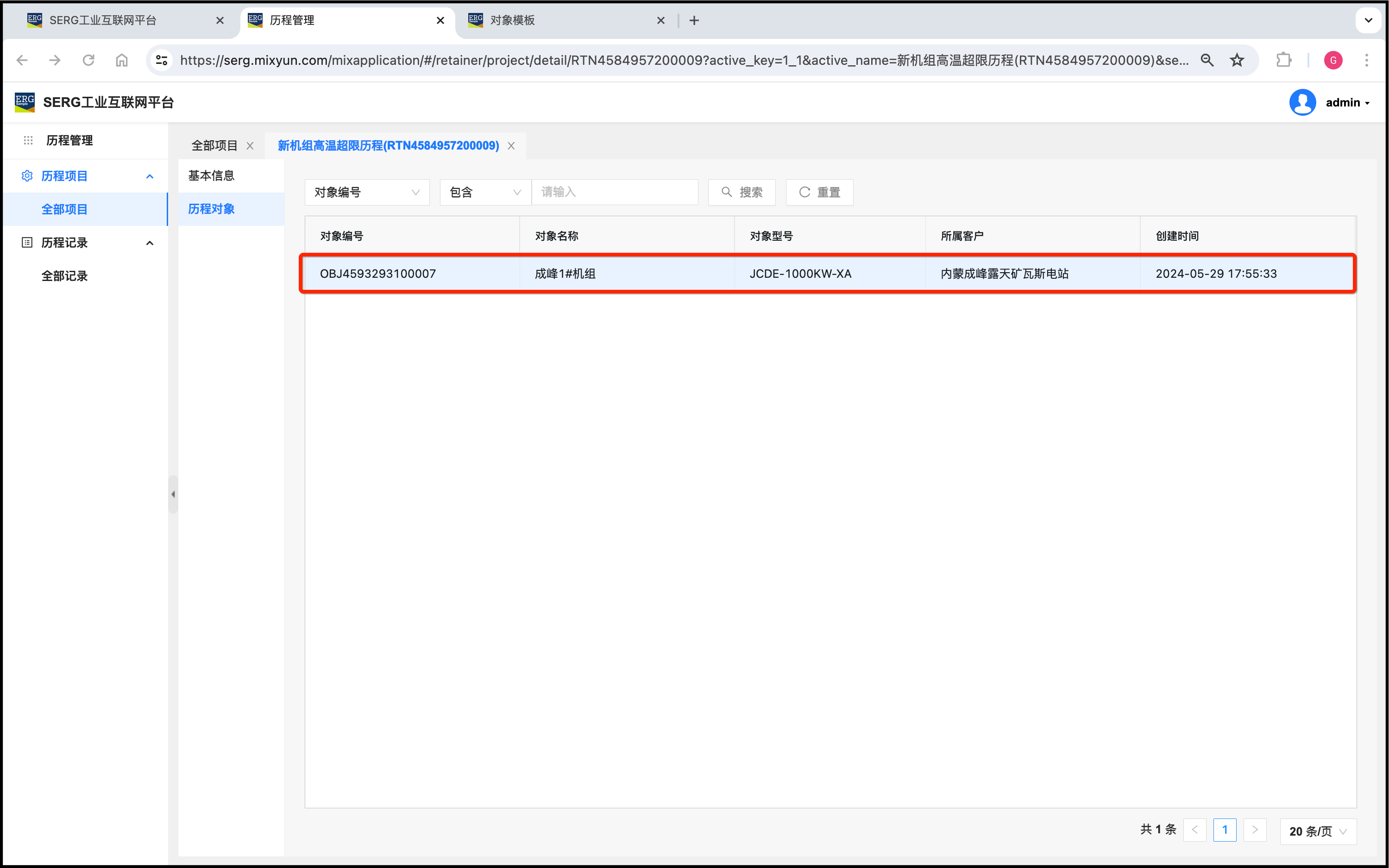Click the 请输入 search input field
The width and height of the screenshot is (1389, 868).
(x=615, y=192)
